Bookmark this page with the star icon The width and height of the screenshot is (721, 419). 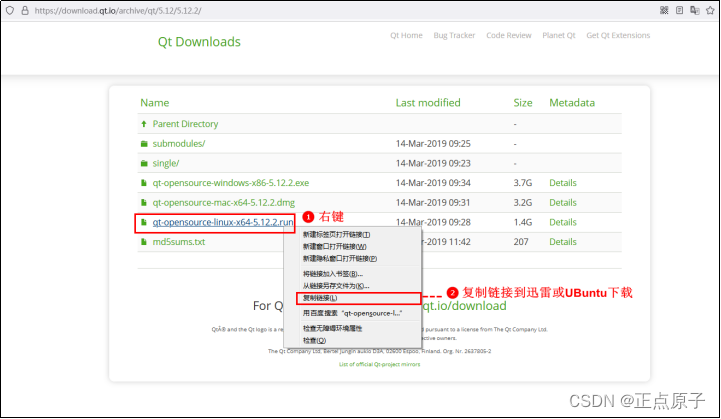(x=710, y=10)
